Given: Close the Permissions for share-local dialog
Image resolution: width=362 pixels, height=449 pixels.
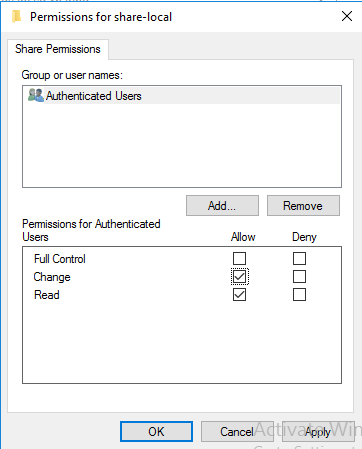Looking at the screenshot, I should (347, 16).
